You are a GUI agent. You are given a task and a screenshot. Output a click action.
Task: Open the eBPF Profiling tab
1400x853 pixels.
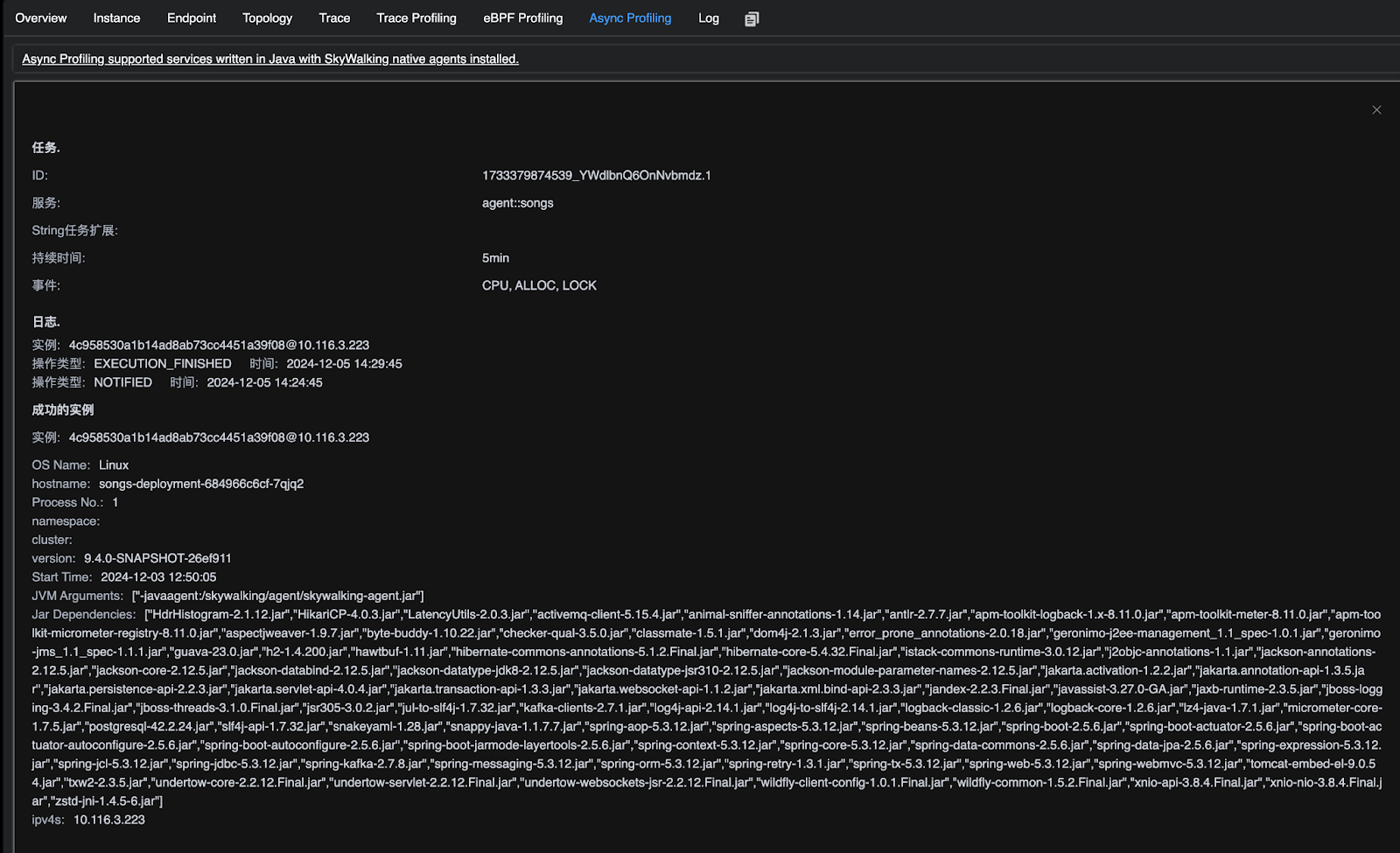[x=523, y=18]
